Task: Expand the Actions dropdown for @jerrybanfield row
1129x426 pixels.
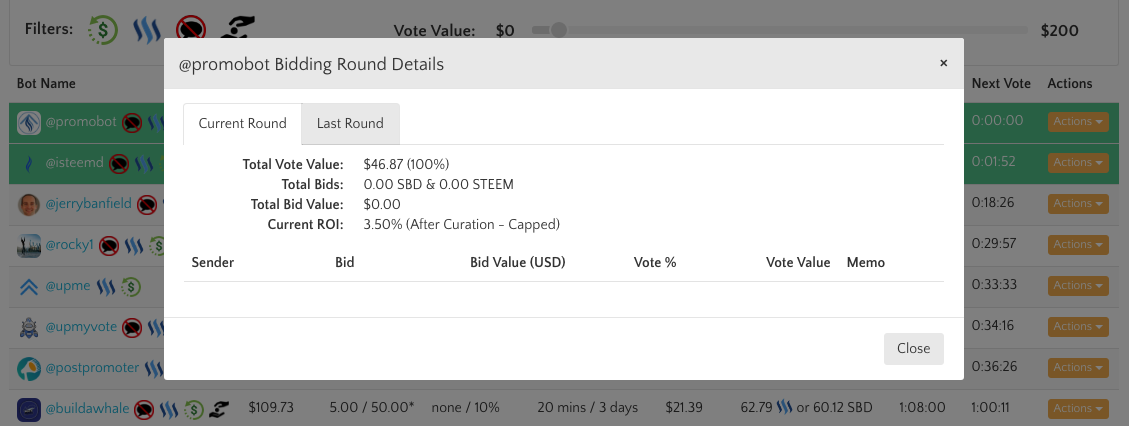Action: click(1078, 204)
